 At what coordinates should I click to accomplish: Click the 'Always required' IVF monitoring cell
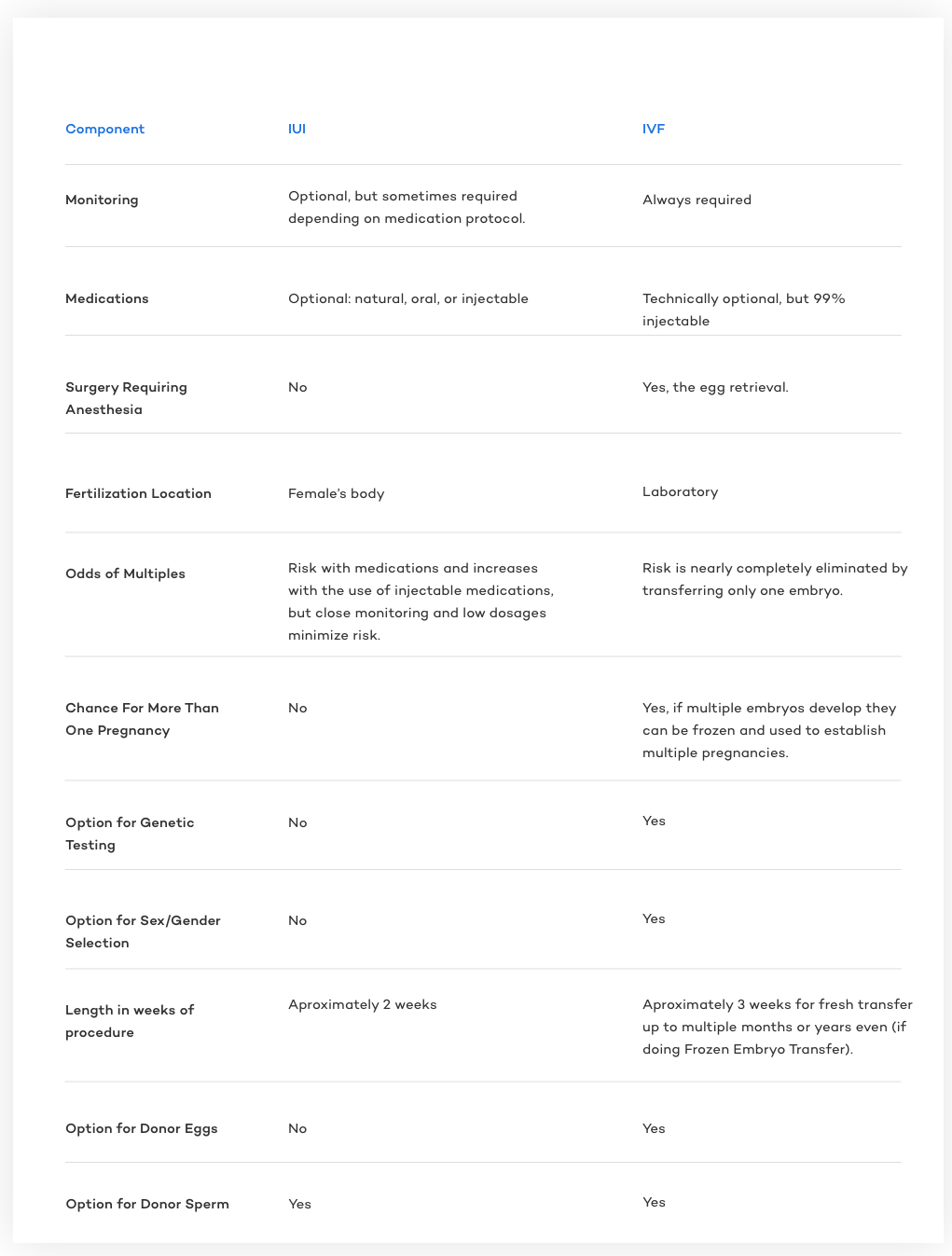tap(697, 200)
